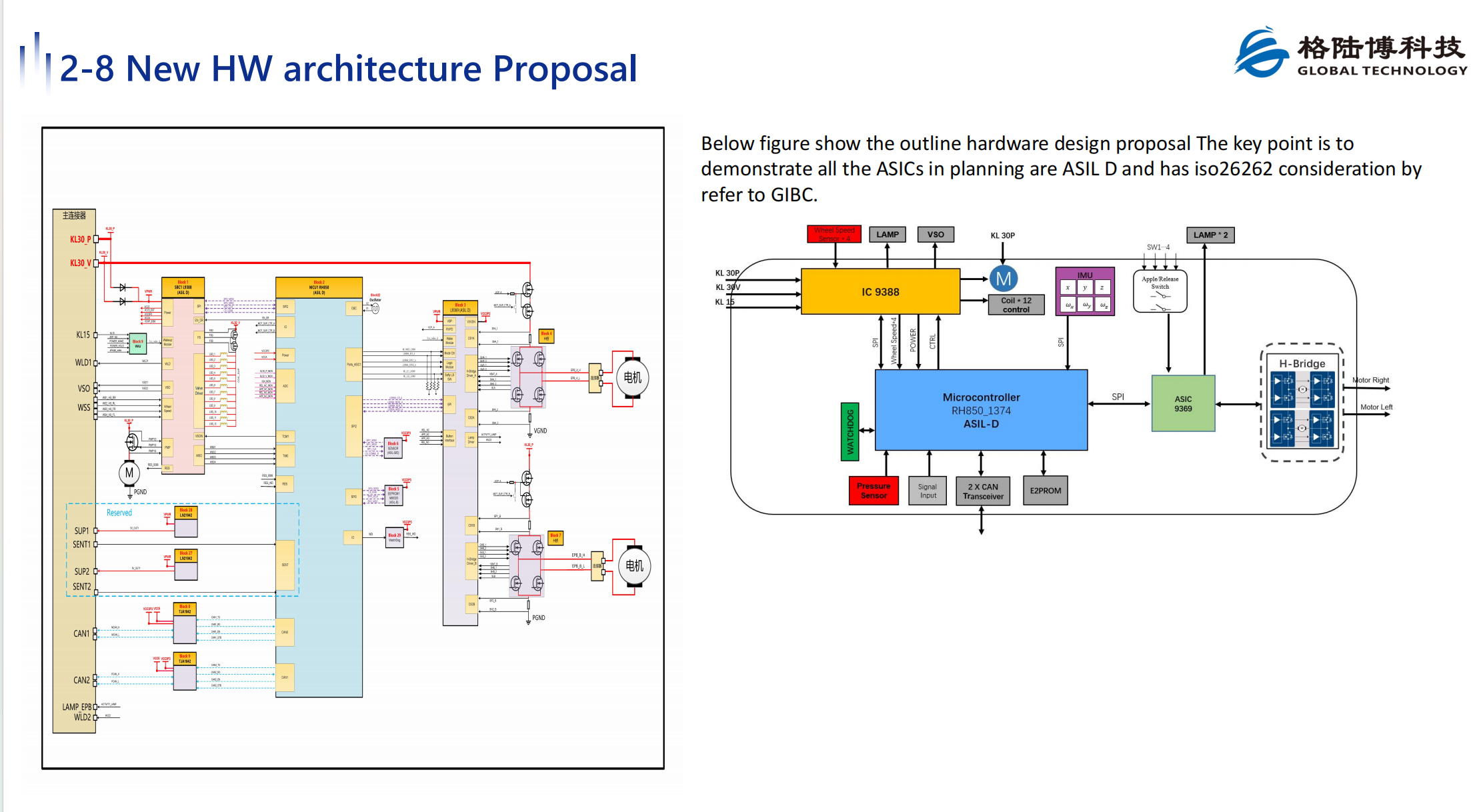Select the LAMP * 2 box
This screenshot has width=1471, height=812.
click(x=1210, y=235)
